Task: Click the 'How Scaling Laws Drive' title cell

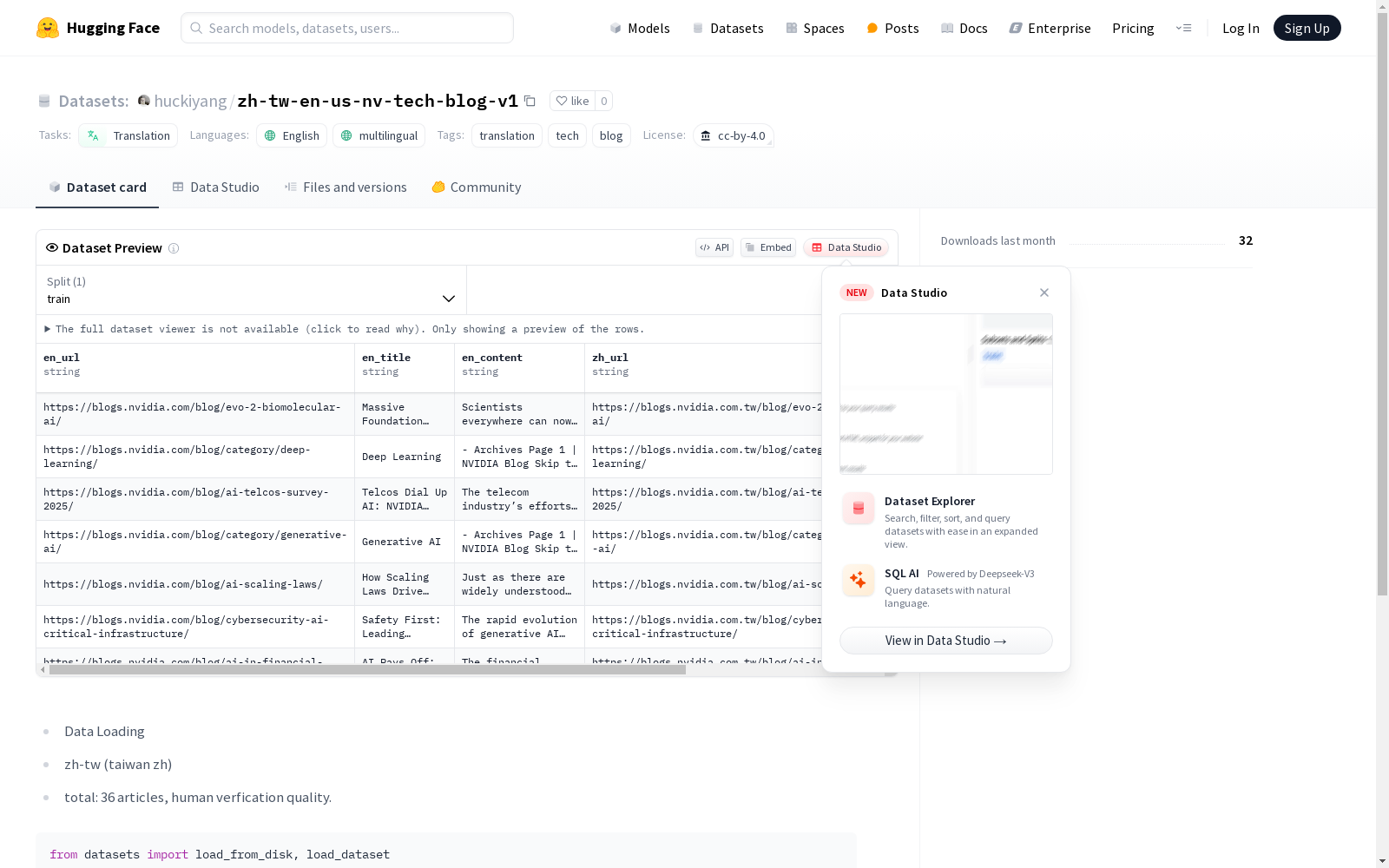Action: (x=405, y=584)
